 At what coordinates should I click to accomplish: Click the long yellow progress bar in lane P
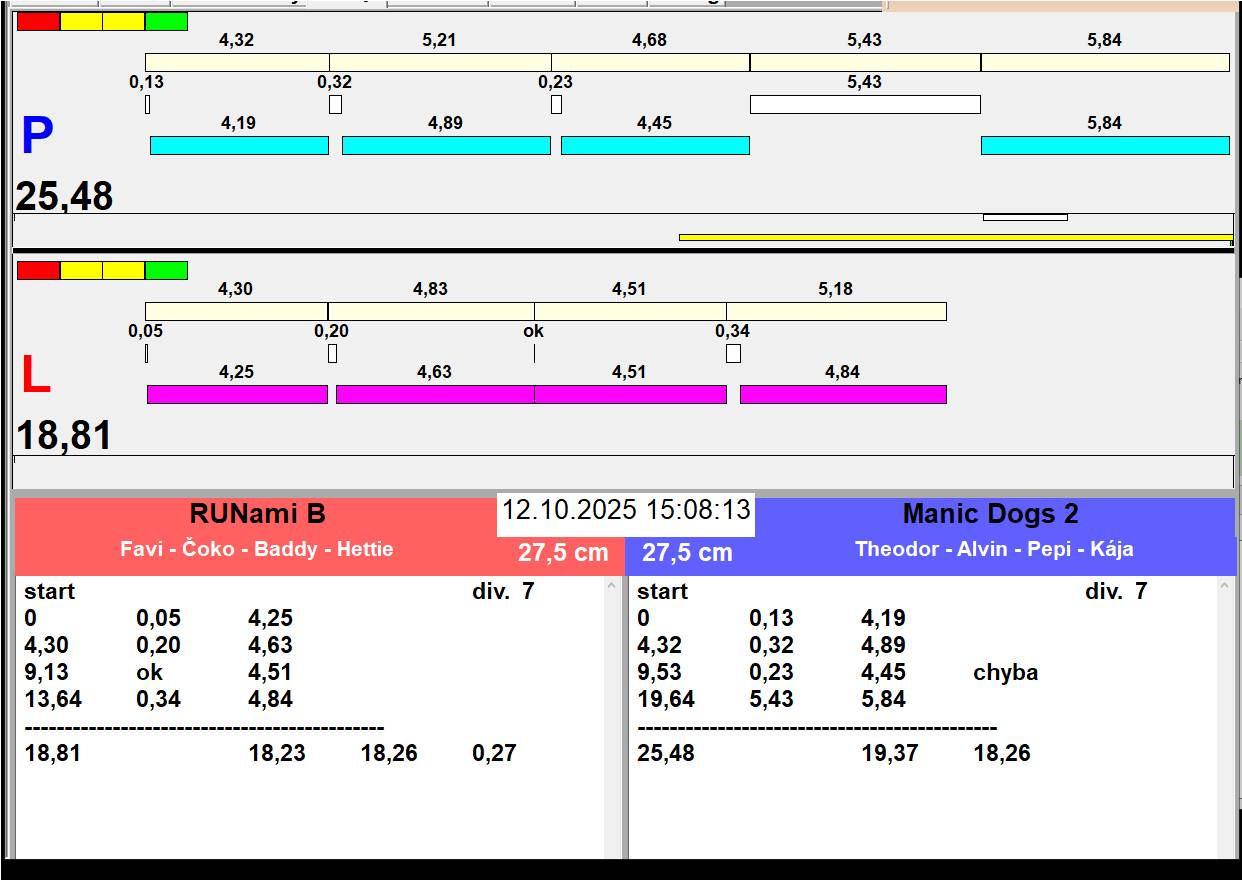click(x=955, y=238)
